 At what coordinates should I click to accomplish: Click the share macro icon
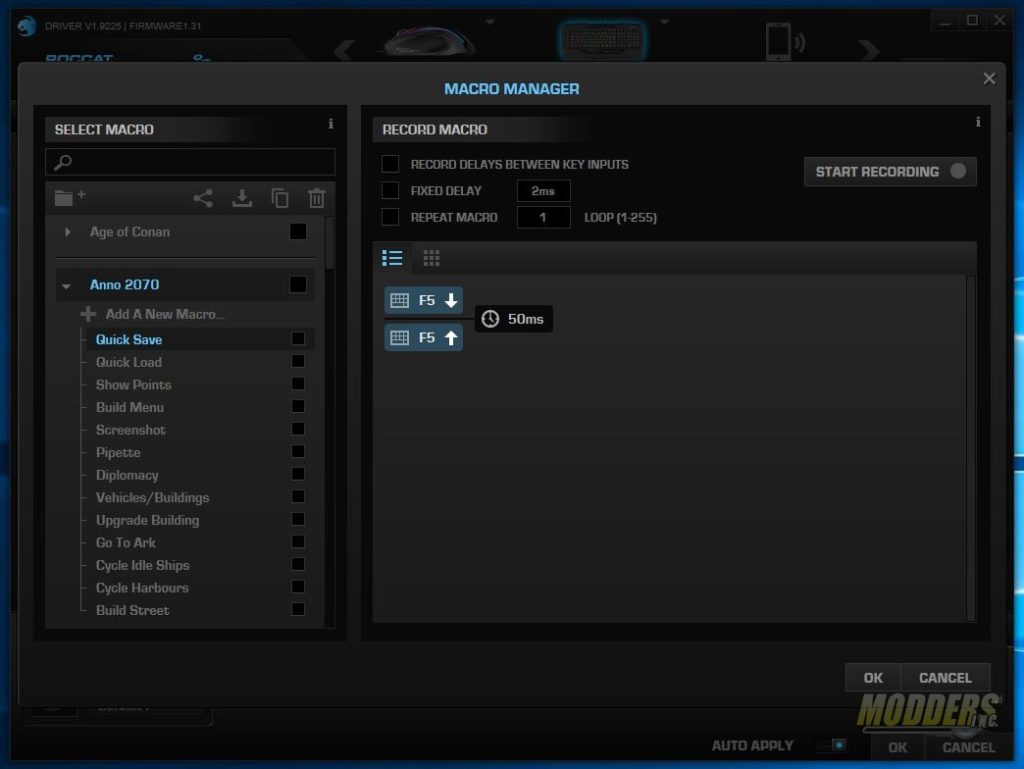point(203,198)
